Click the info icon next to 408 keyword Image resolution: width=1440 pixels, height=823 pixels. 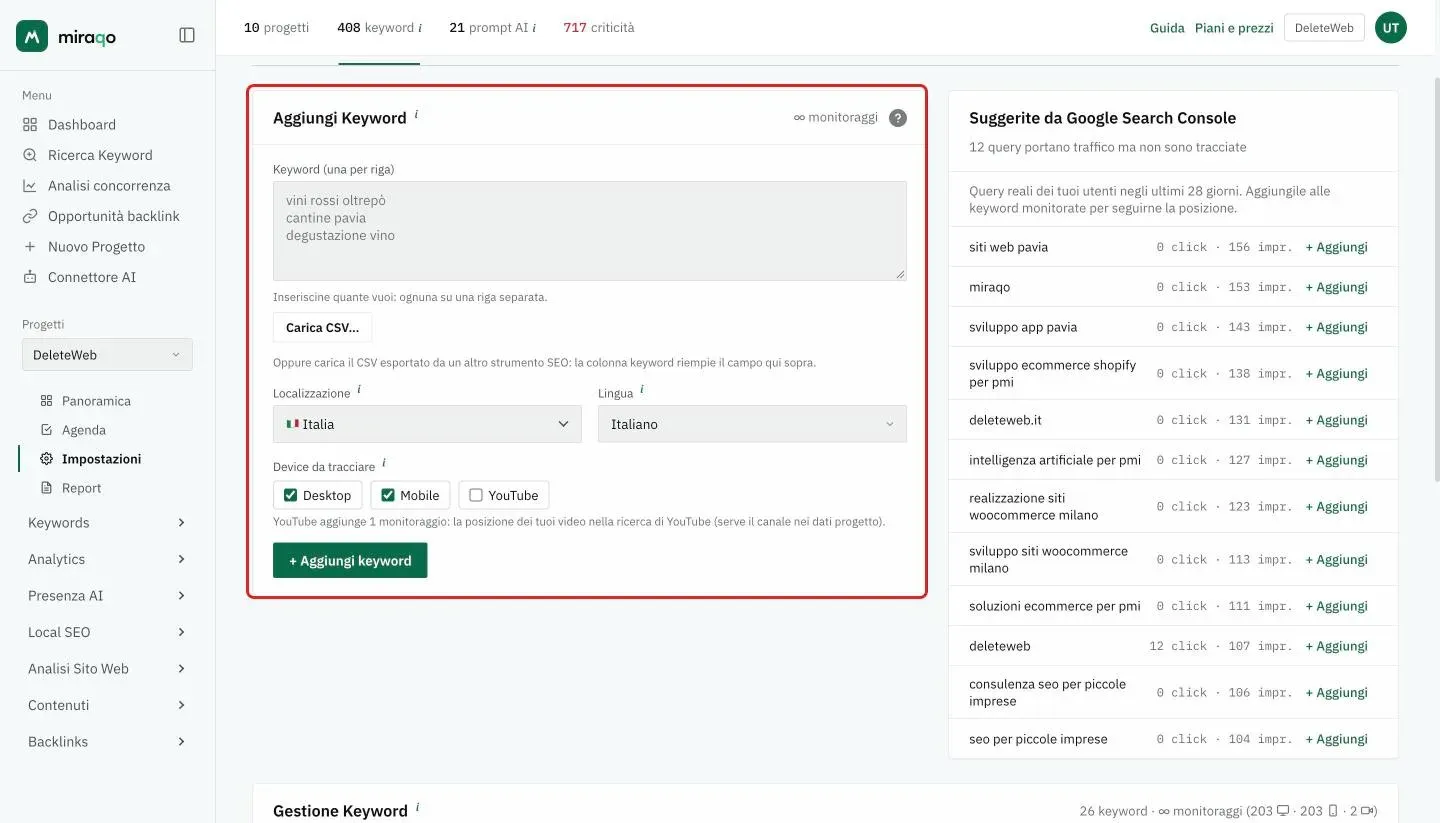(x=420, y=28)
